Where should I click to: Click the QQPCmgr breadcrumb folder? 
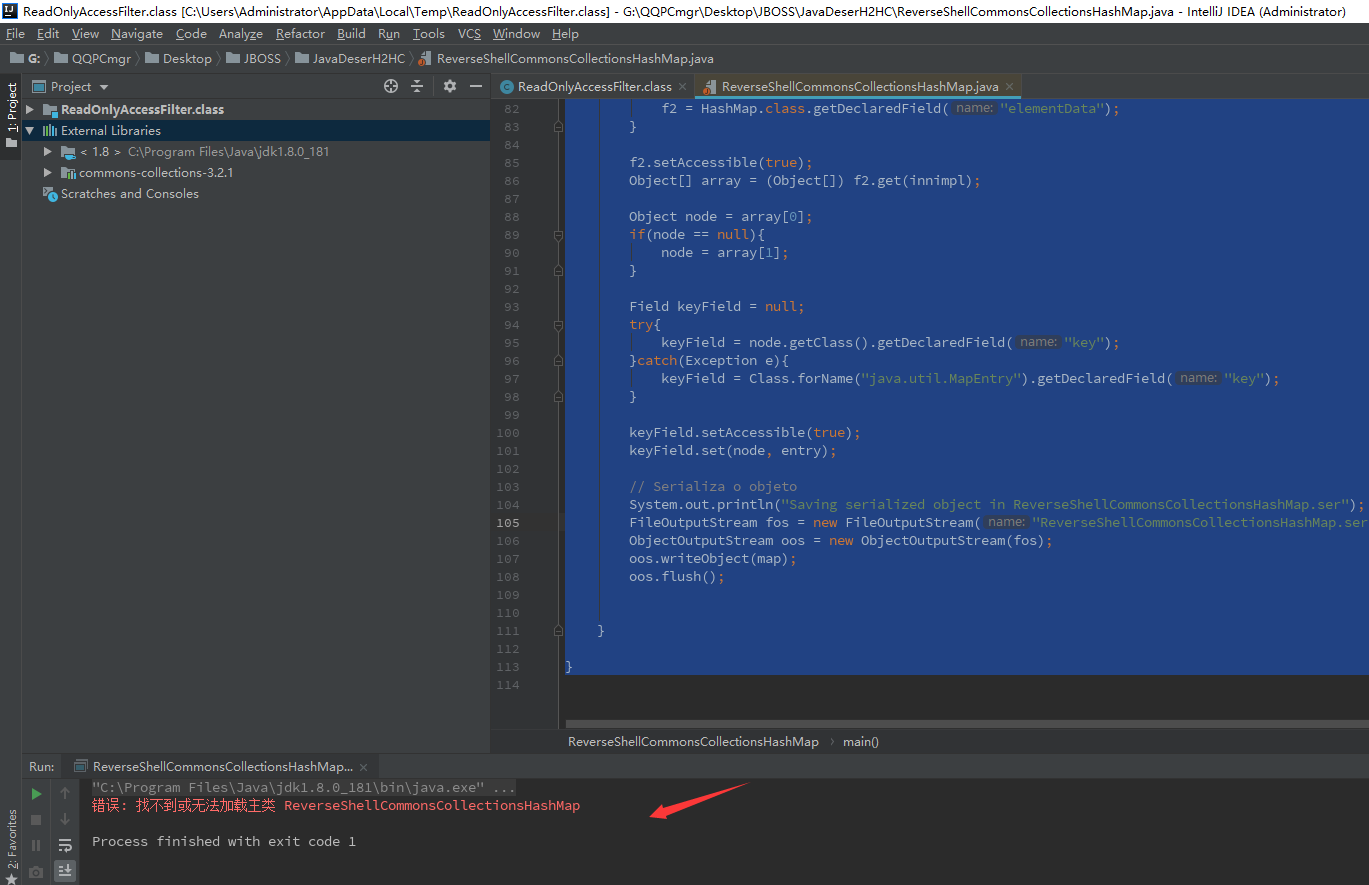[92, 59]
